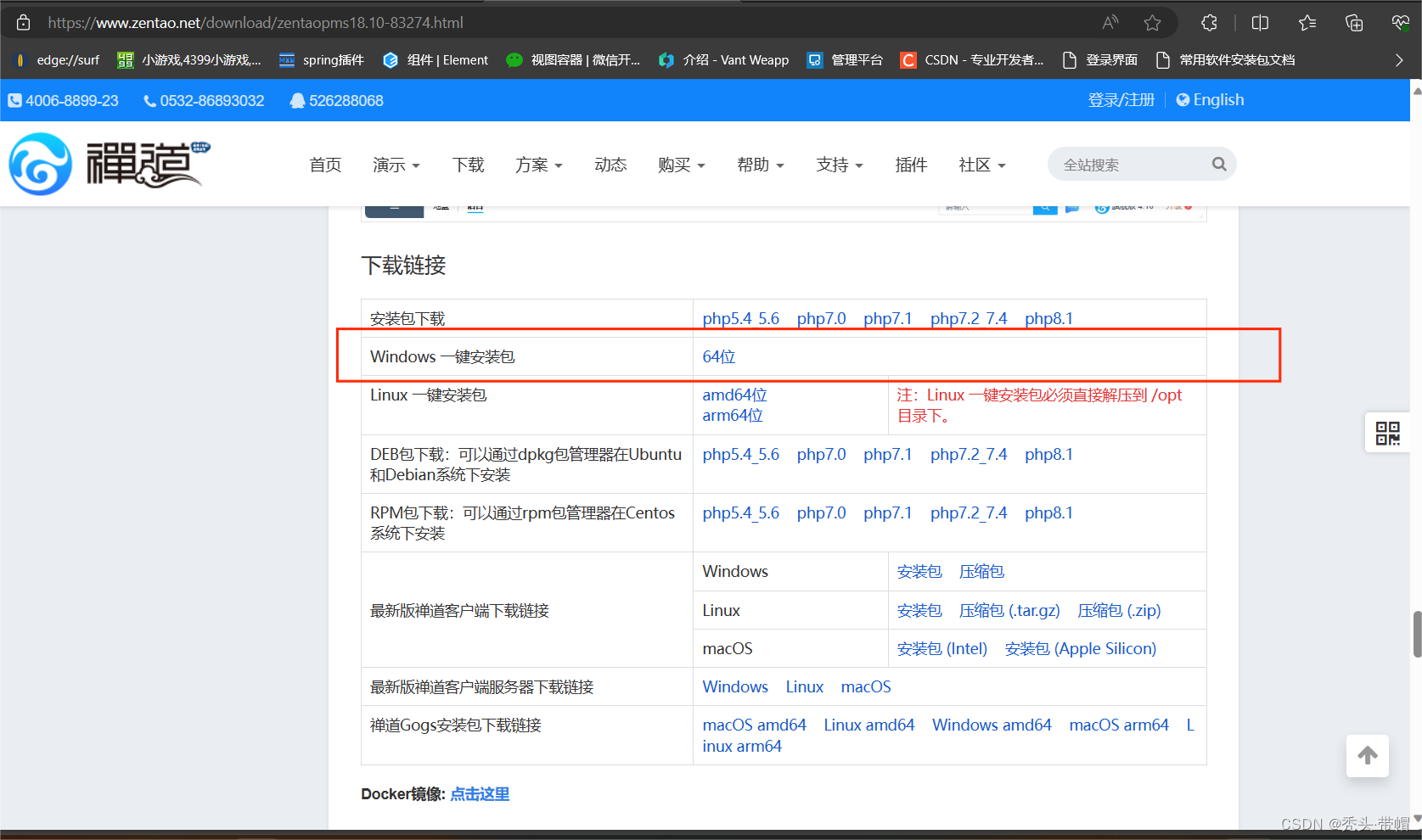This screenshot has height=840, width=1422.
Task: Expand bookmarks bar overflow chevron
Action: (1399, 60)
